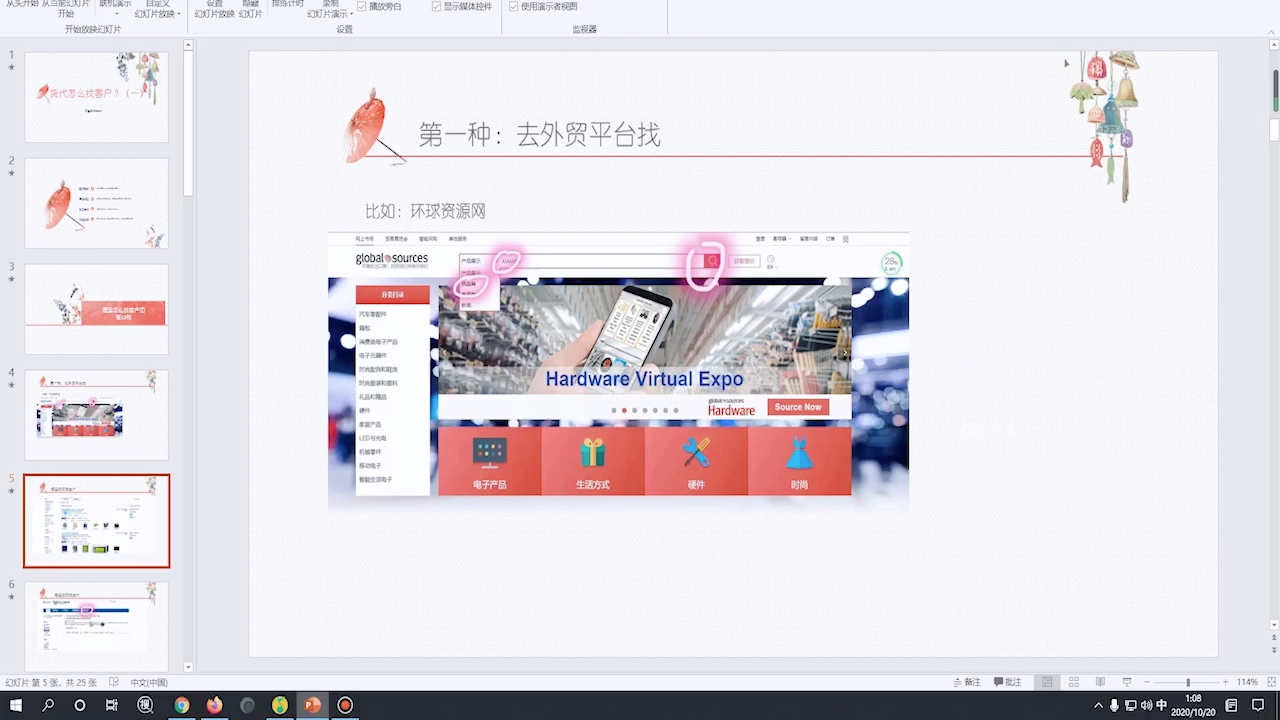Toggle the 备注 notes pane

click(x=966, y=682)
